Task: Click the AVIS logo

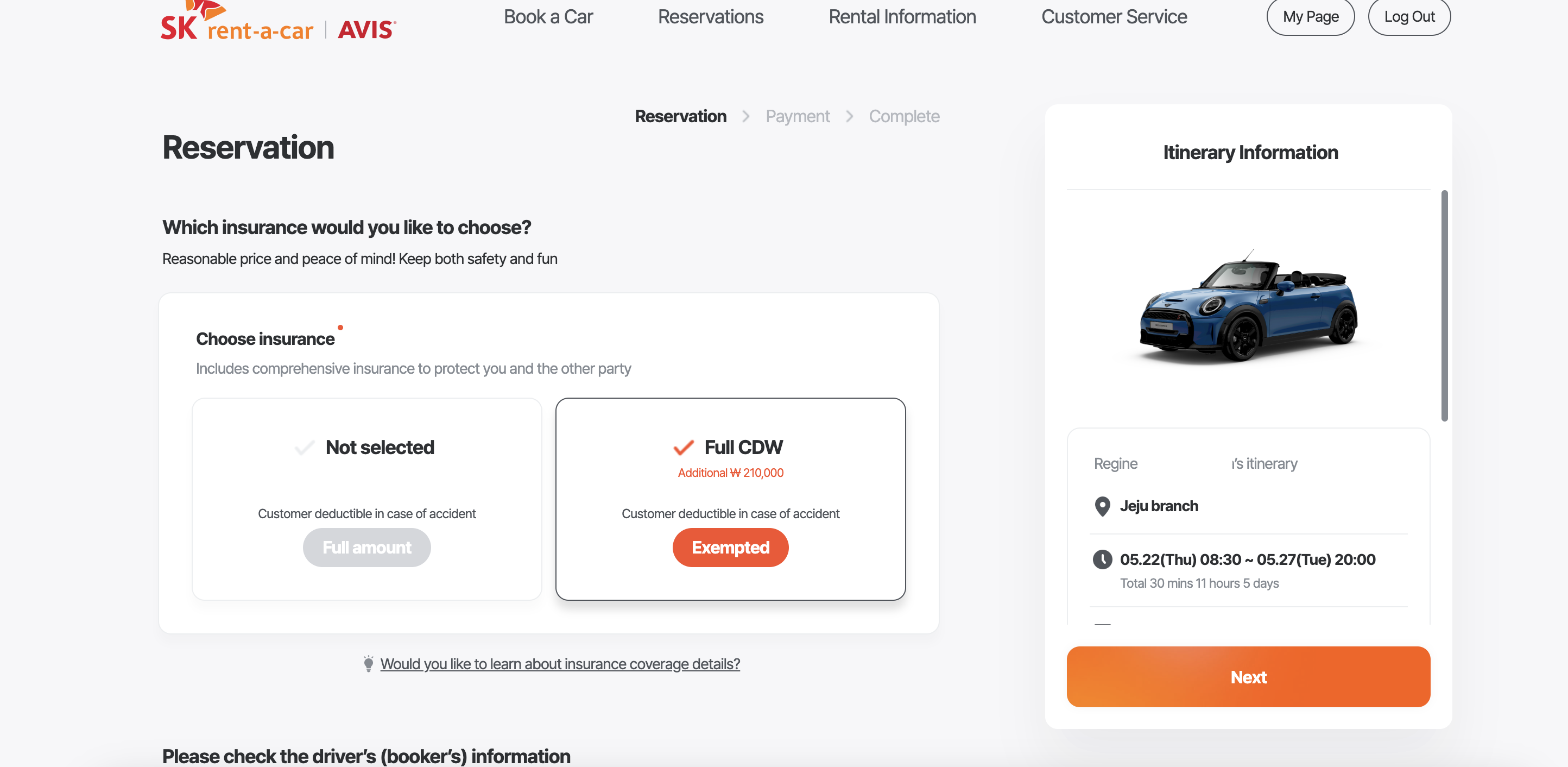Action: click(366, 29)
